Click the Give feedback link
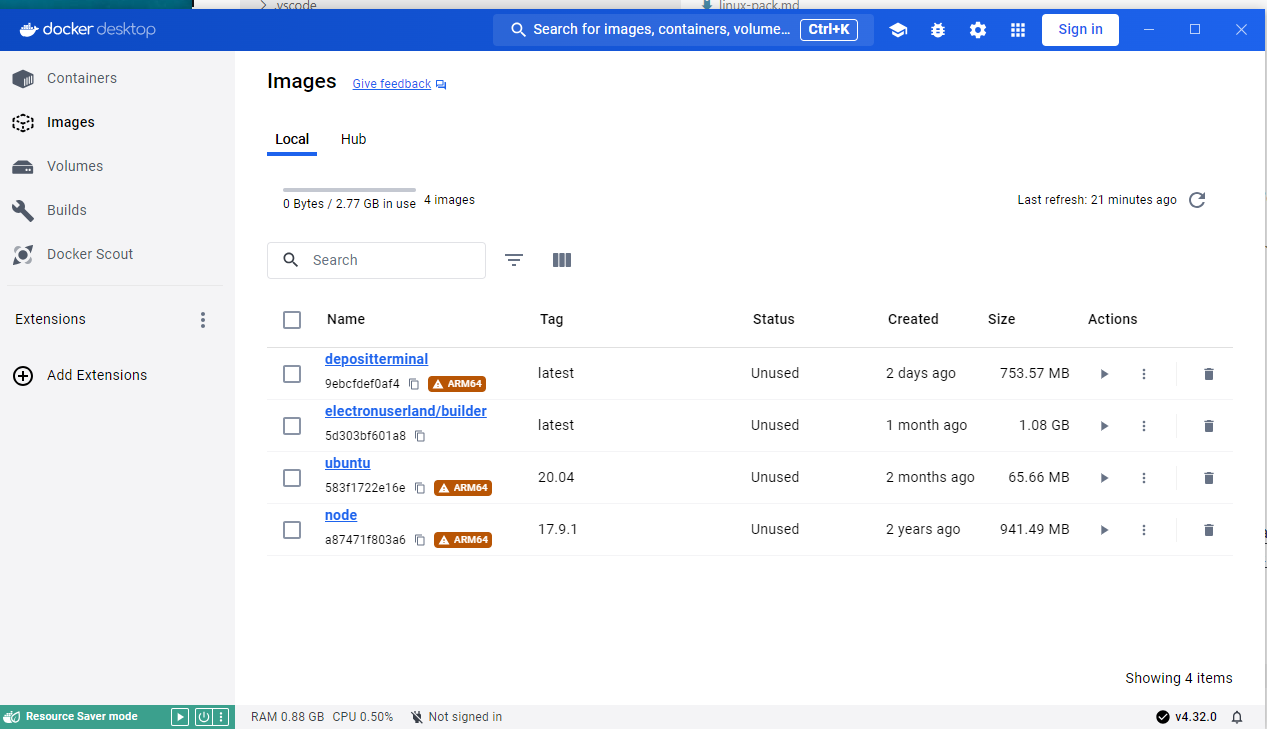This screenshot has height=729, width=1267. click(391, 83)
